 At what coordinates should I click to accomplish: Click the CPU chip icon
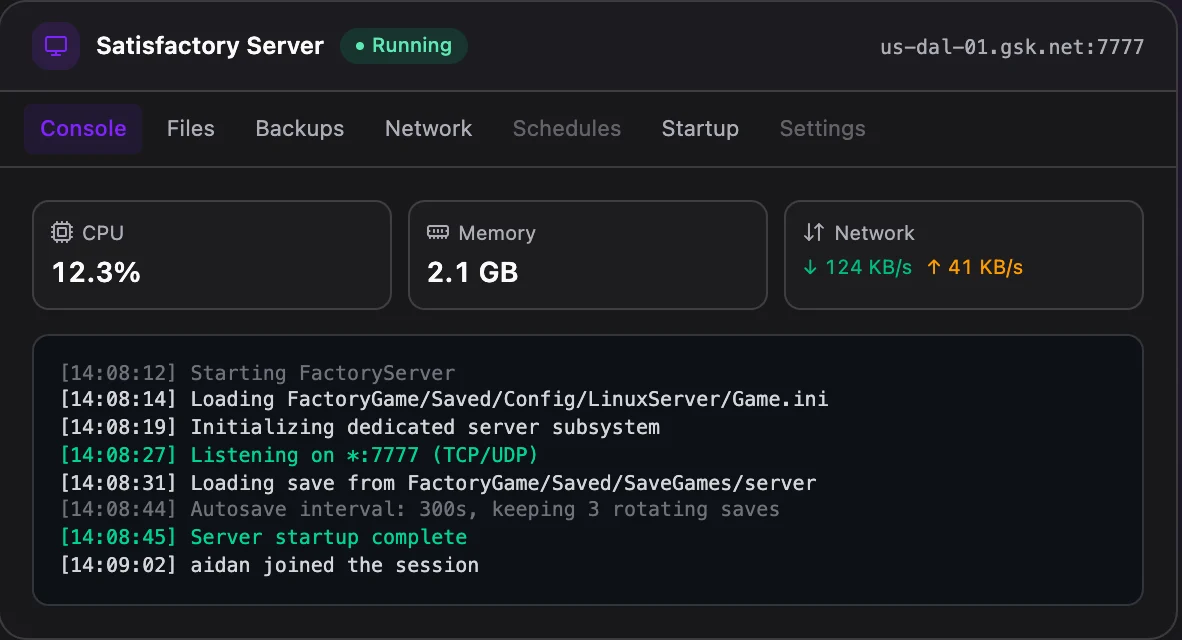62,232
